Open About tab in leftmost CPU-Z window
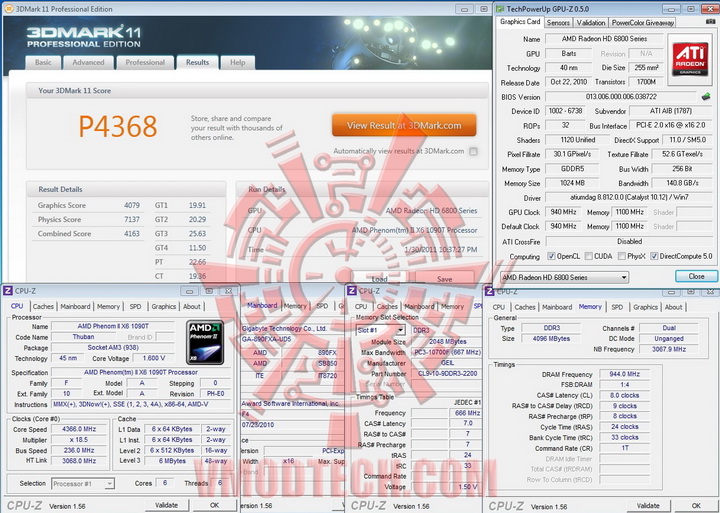 191,306
